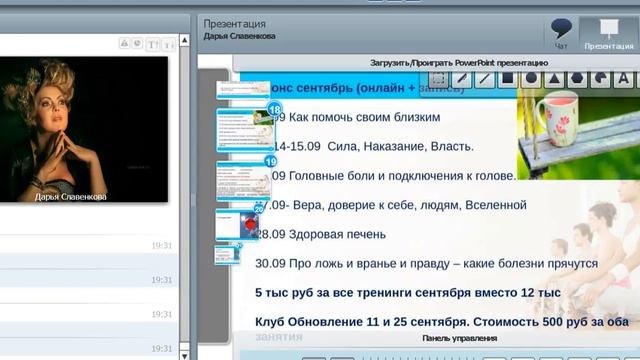Click the chat panel vertical scrollbar track
Image resolution: width=640 pixels, height=360 pixels.
click(184, 194)
